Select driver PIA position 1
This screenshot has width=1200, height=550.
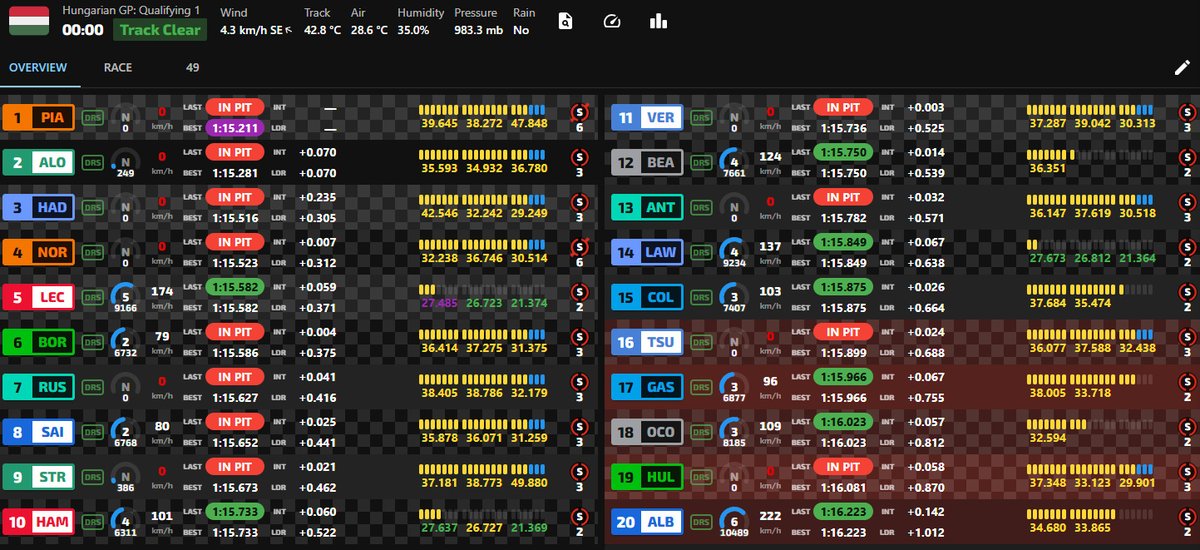[x=38, y=118]
